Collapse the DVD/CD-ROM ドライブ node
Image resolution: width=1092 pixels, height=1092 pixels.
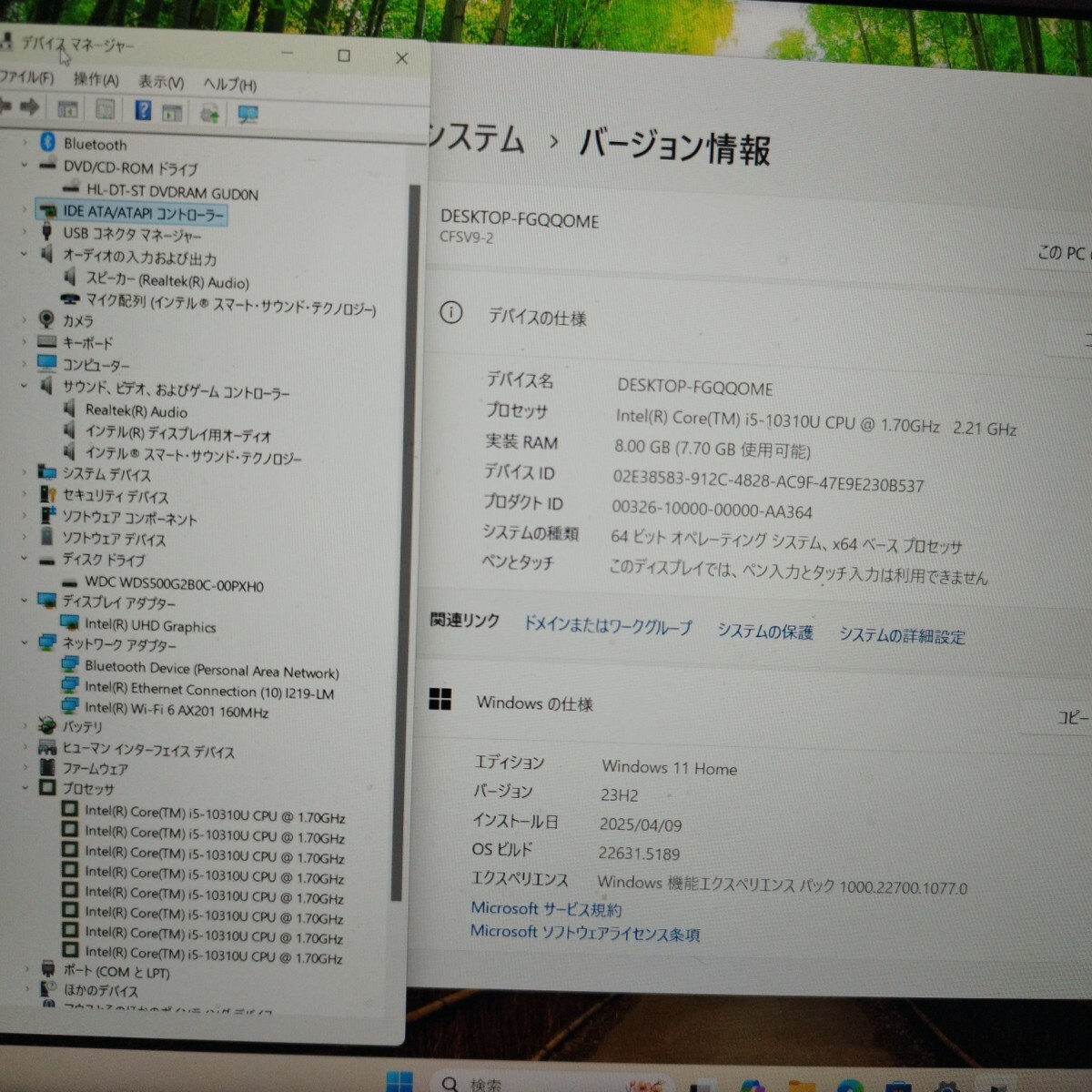pos(25,165)
